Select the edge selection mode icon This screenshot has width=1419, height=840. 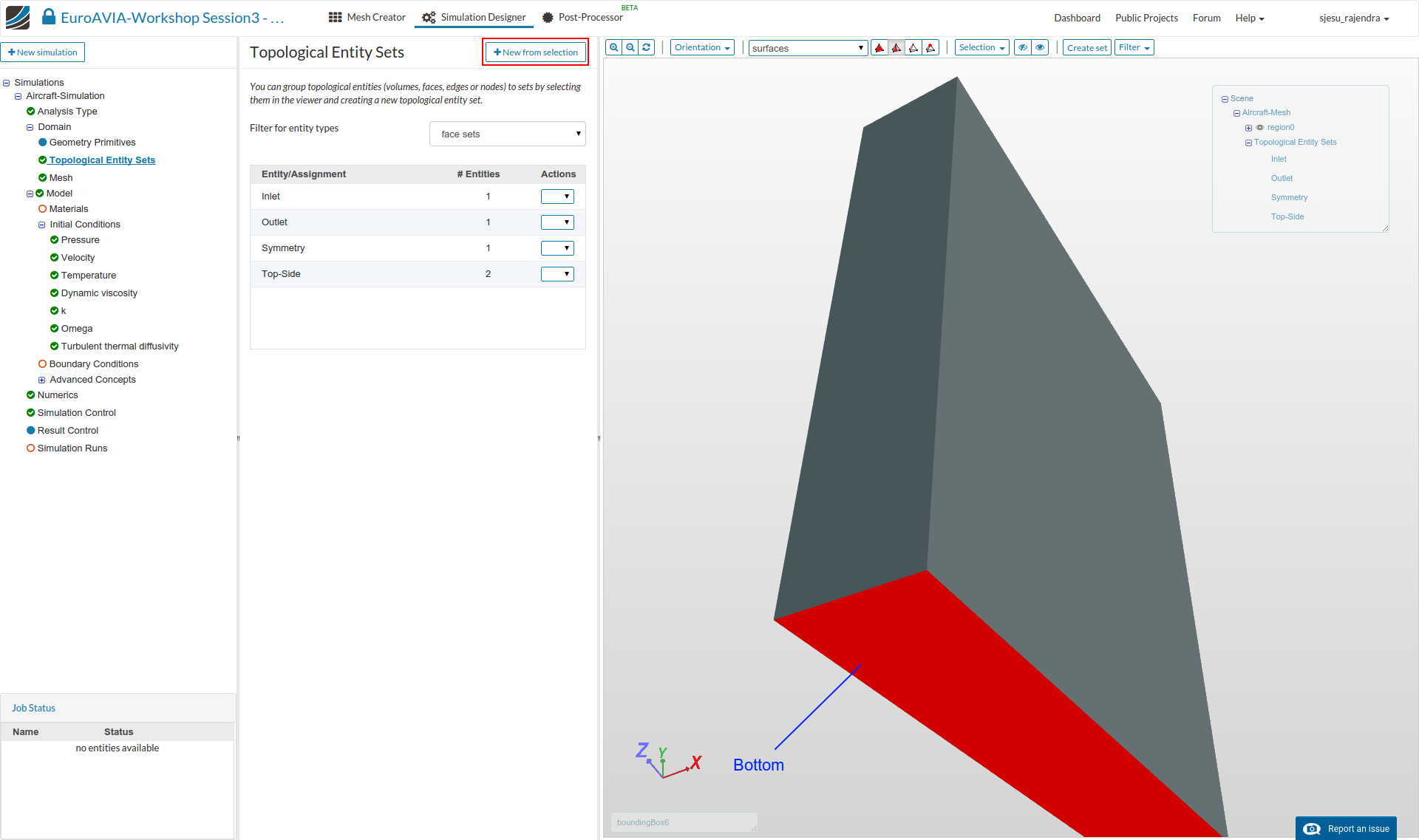click(913, 48)
